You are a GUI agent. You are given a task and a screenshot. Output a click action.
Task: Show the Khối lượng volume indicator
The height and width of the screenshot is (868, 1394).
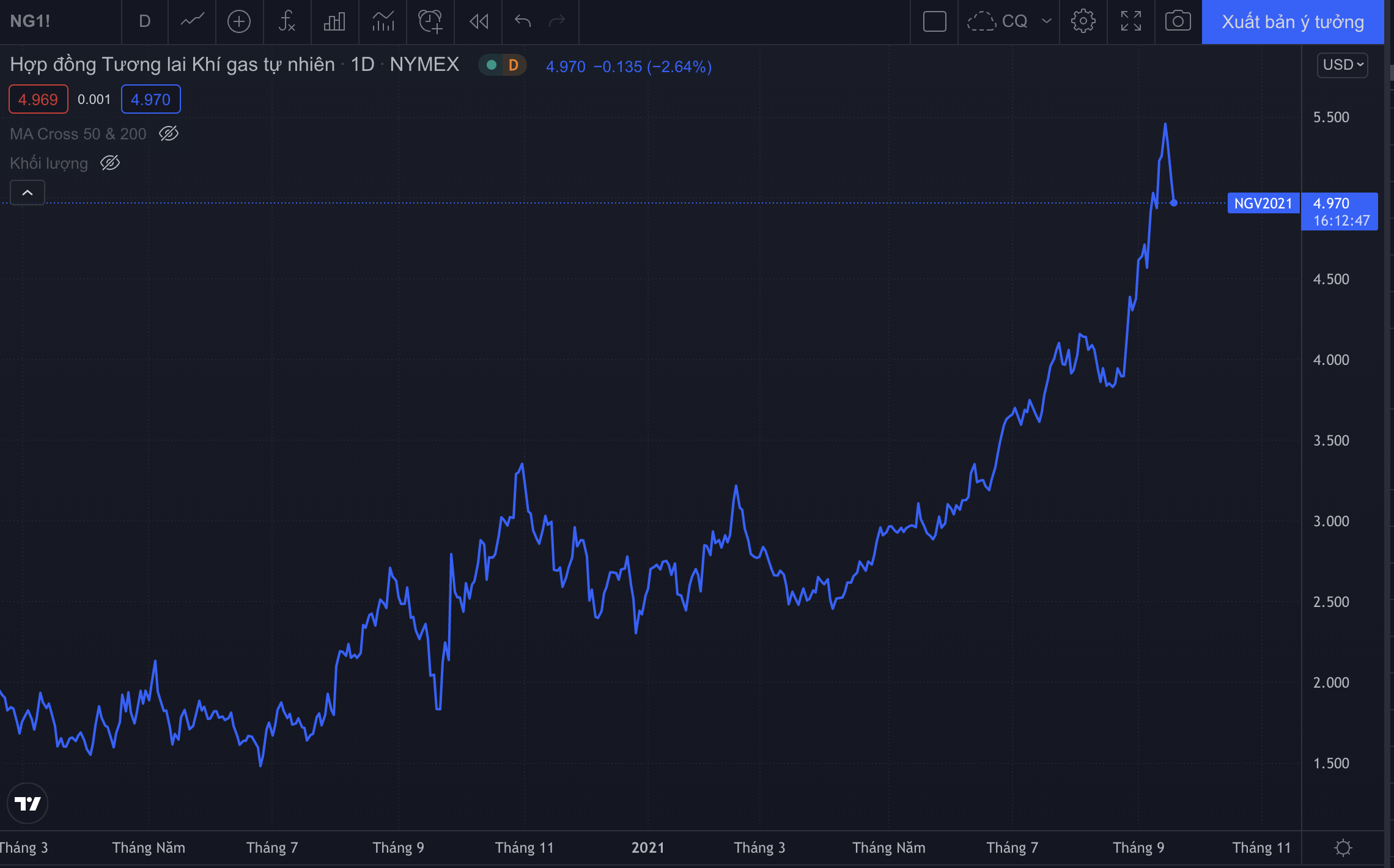point(110,163)
